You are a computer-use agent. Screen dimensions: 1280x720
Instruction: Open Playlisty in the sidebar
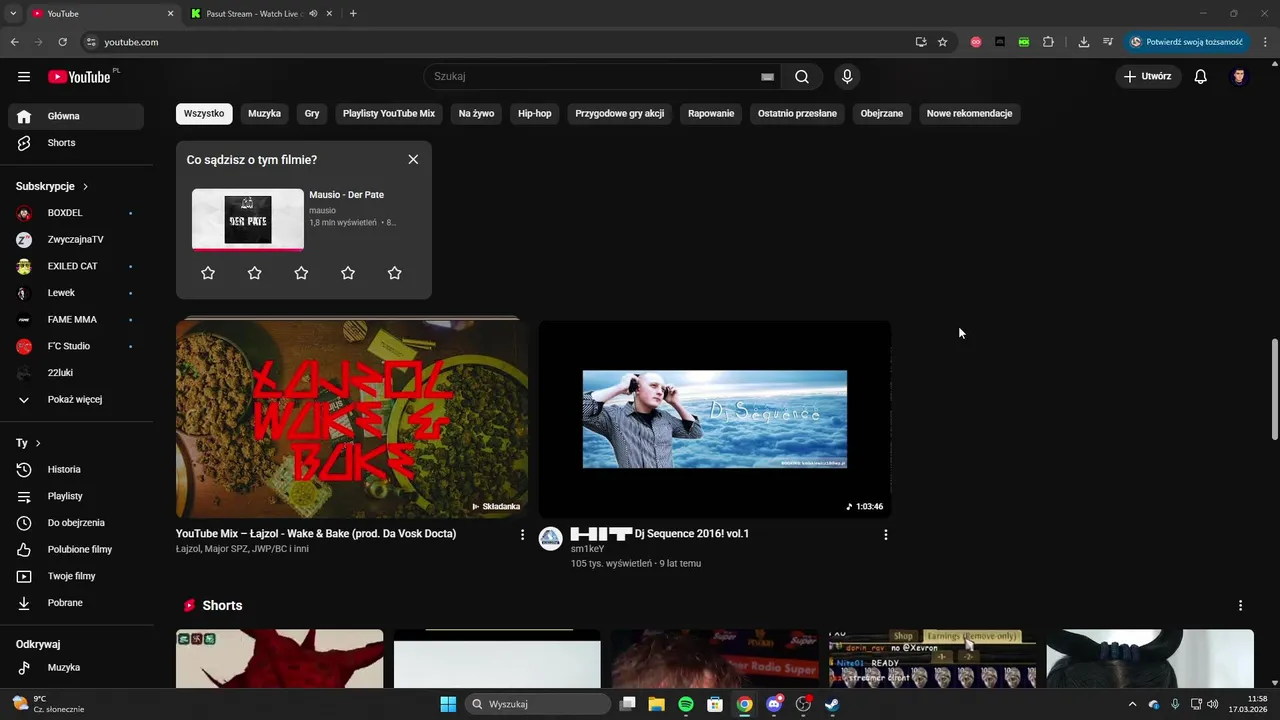click(76, 496)
